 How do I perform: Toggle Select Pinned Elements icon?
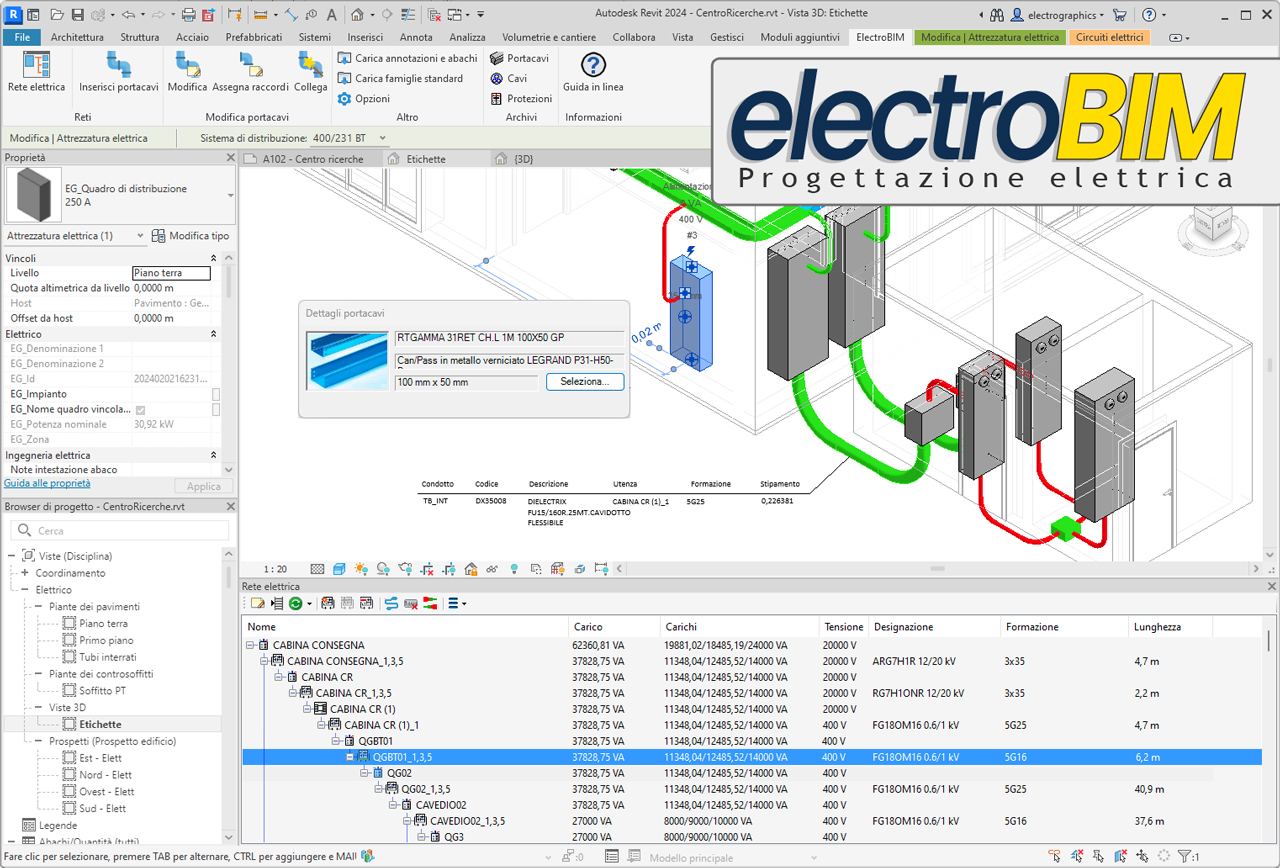click(1099, 857)
